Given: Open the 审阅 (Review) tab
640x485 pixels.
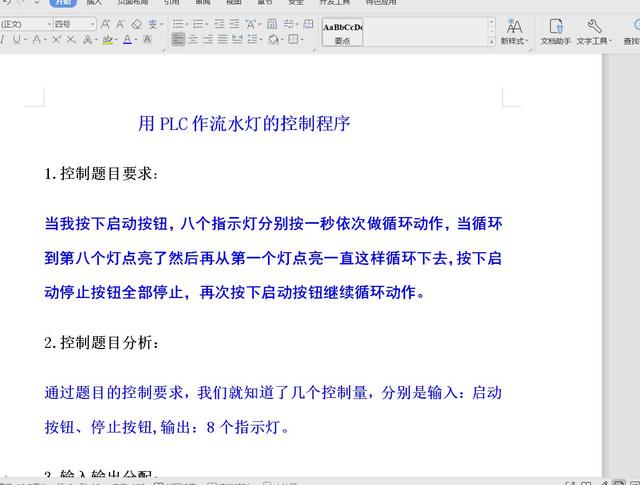Looking at the screenshot, I should pyautogui.click(x=203, y=2).
